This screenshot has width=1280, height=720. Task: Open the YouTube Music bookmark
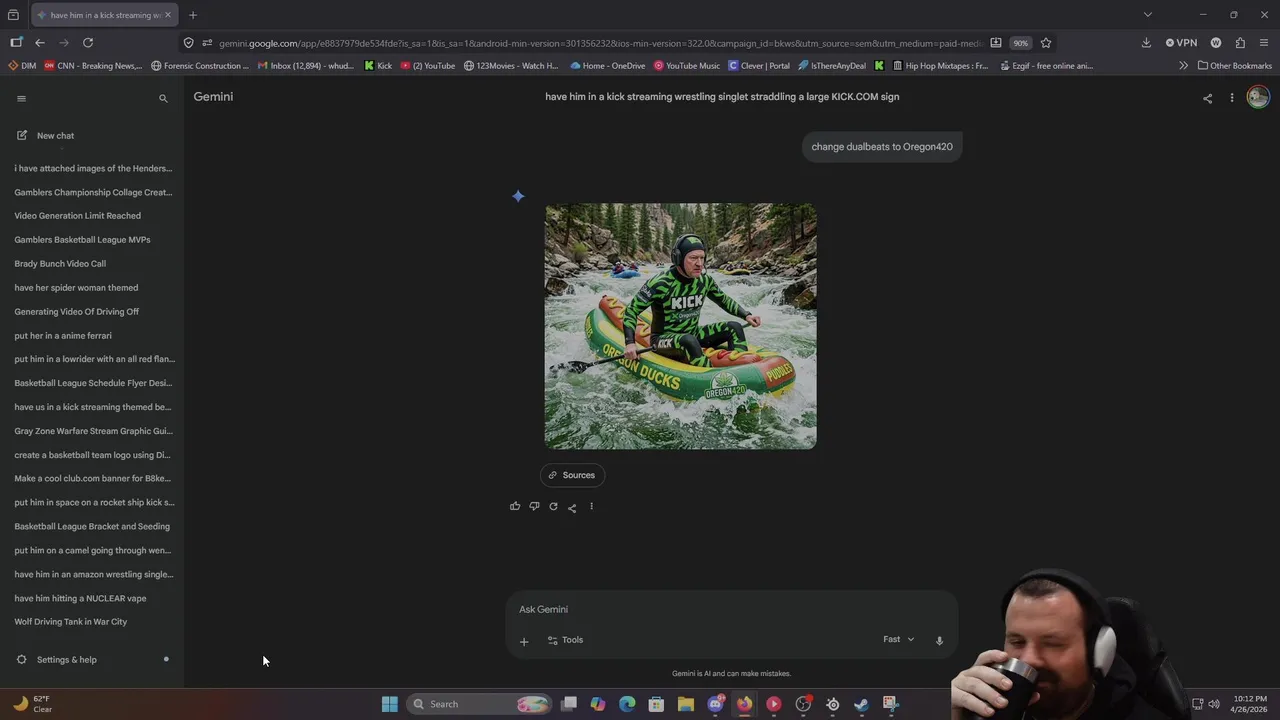(x=687, y=66)
